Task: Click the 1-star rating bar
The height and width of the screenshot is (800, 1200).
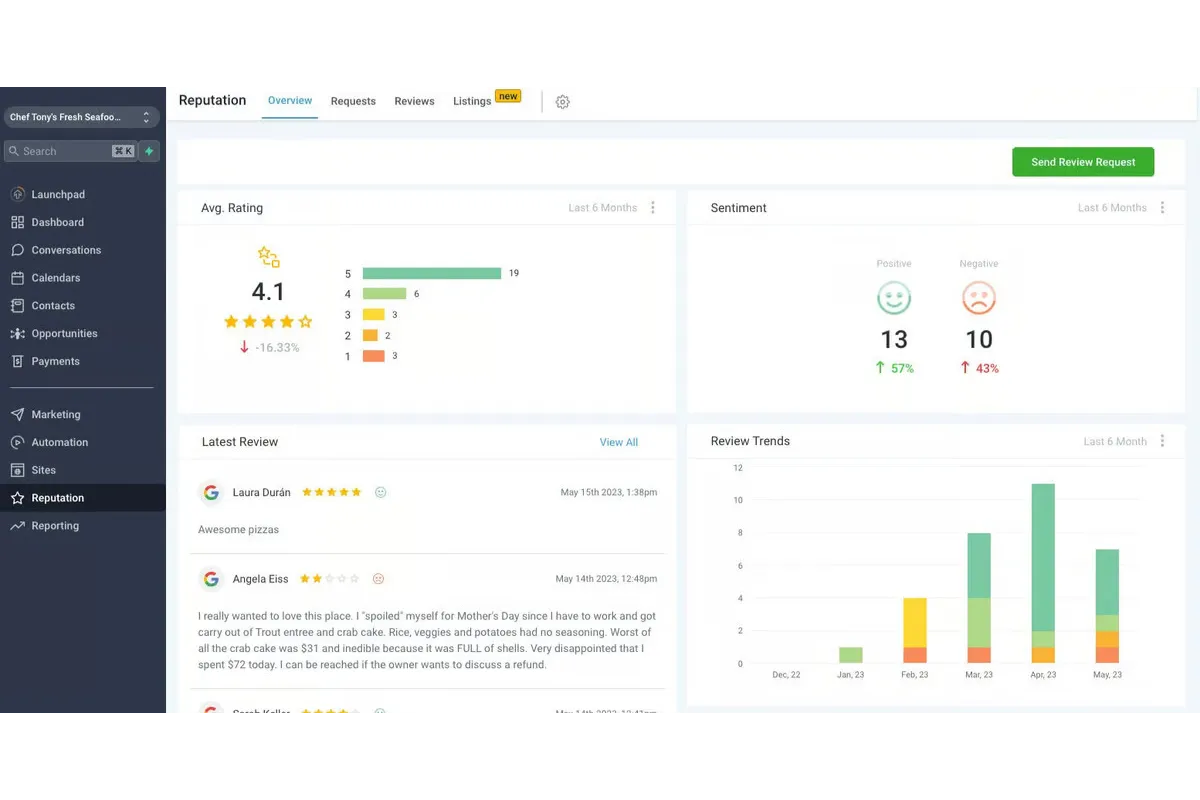Action: 374,356
